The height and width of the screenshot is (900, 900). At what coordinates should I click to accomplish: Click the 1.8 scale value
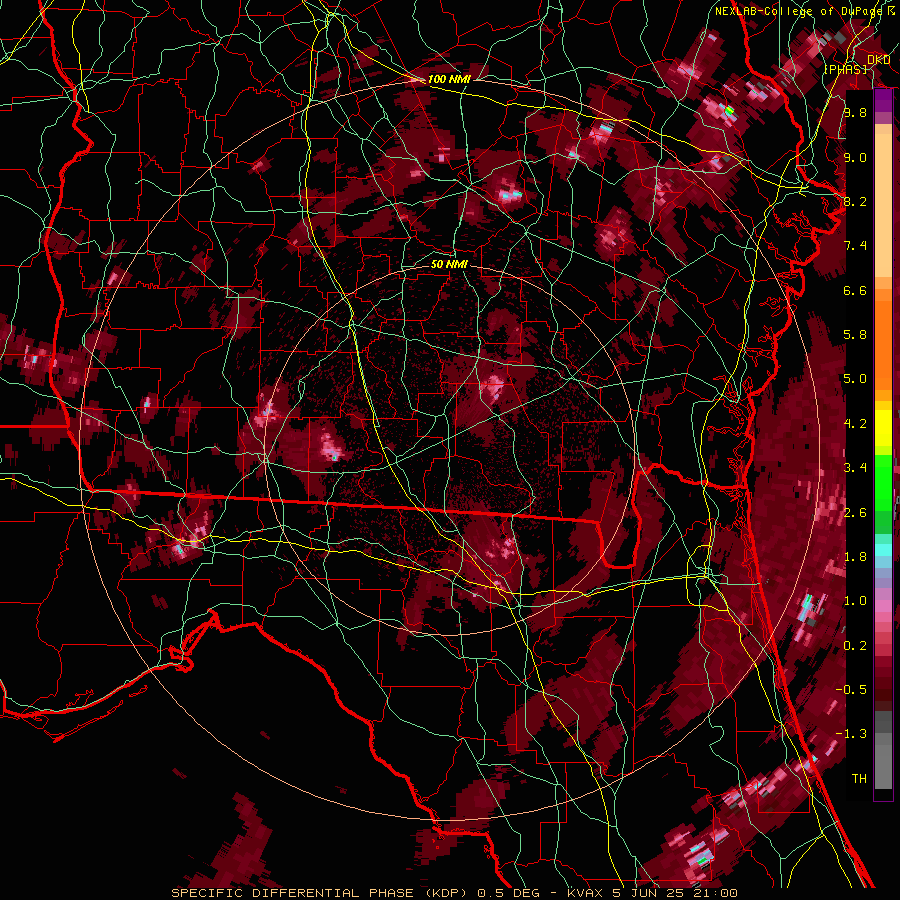(x=855, y=557)
